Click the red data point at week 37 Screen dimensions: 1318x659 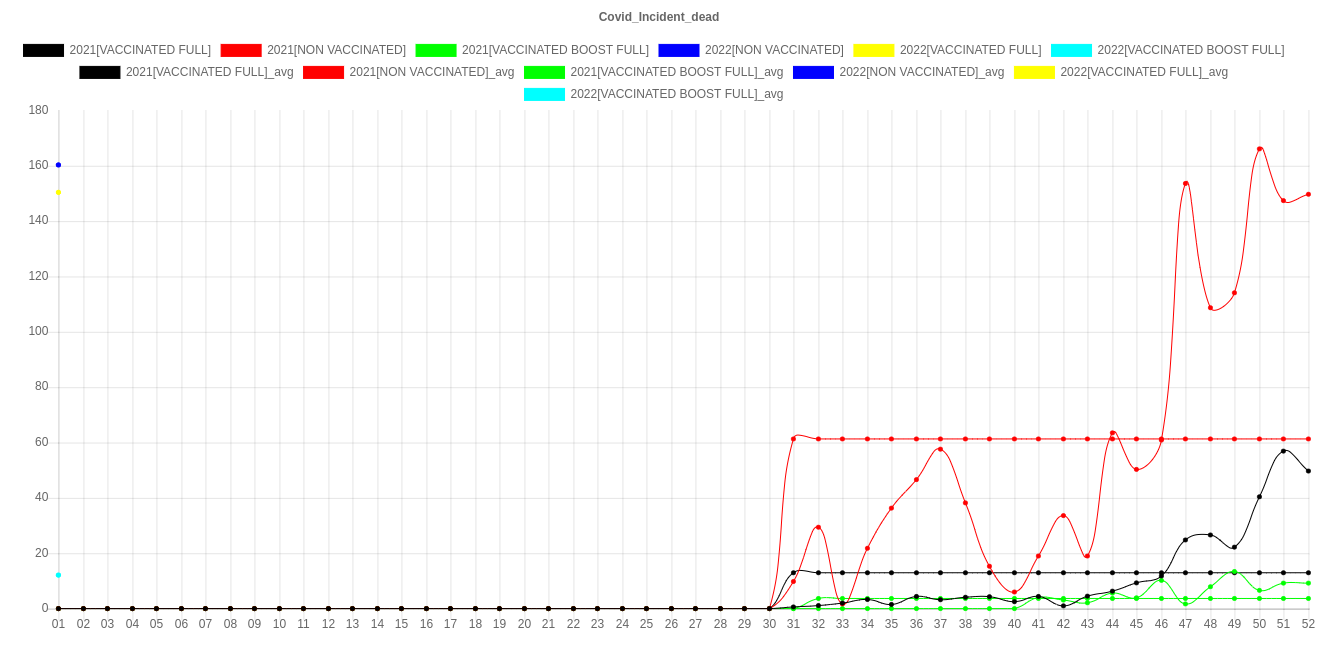[940, 449]
